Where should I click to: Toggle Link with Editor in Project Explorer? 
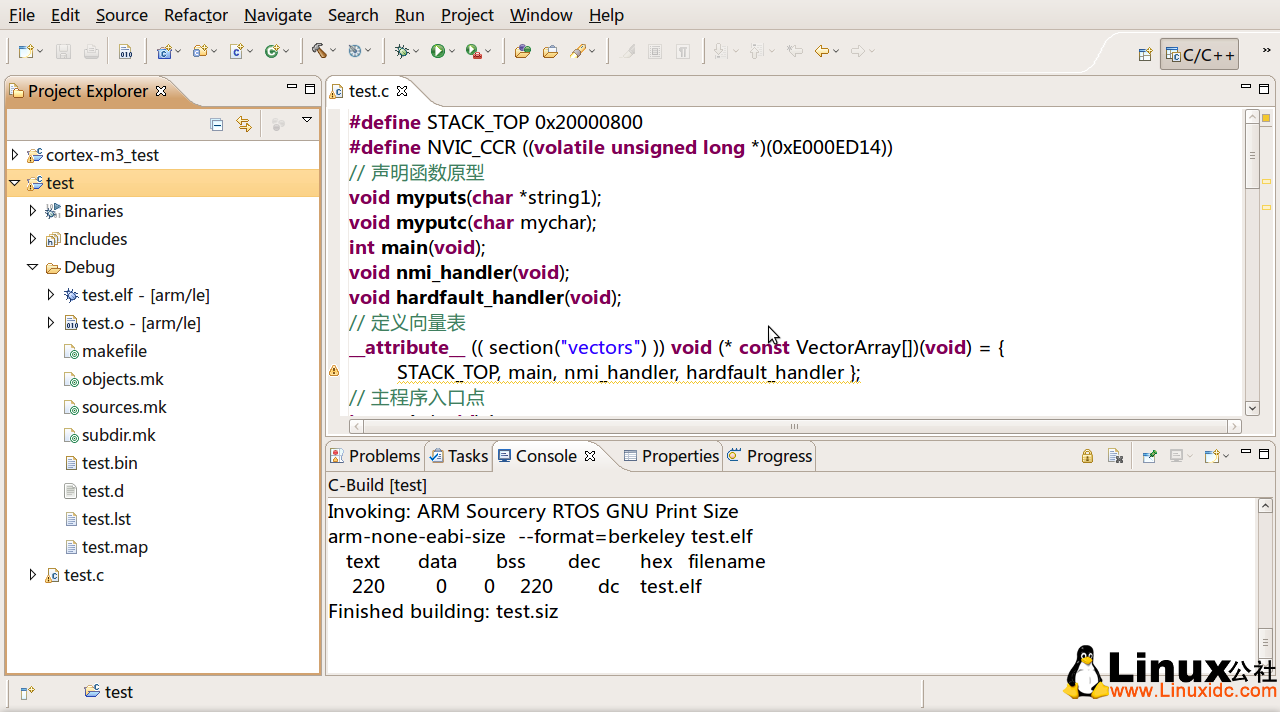[x=243, y=124]
